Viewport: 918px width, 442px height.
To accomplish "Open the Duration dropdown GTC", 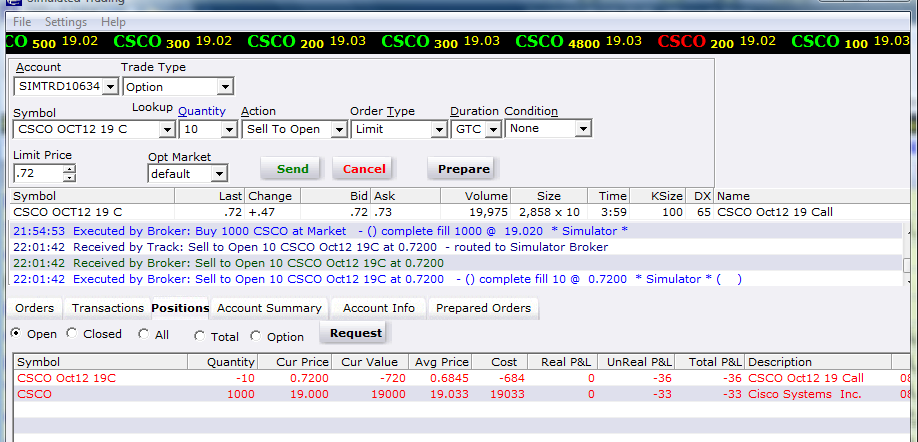I will (x=494, y=129).
